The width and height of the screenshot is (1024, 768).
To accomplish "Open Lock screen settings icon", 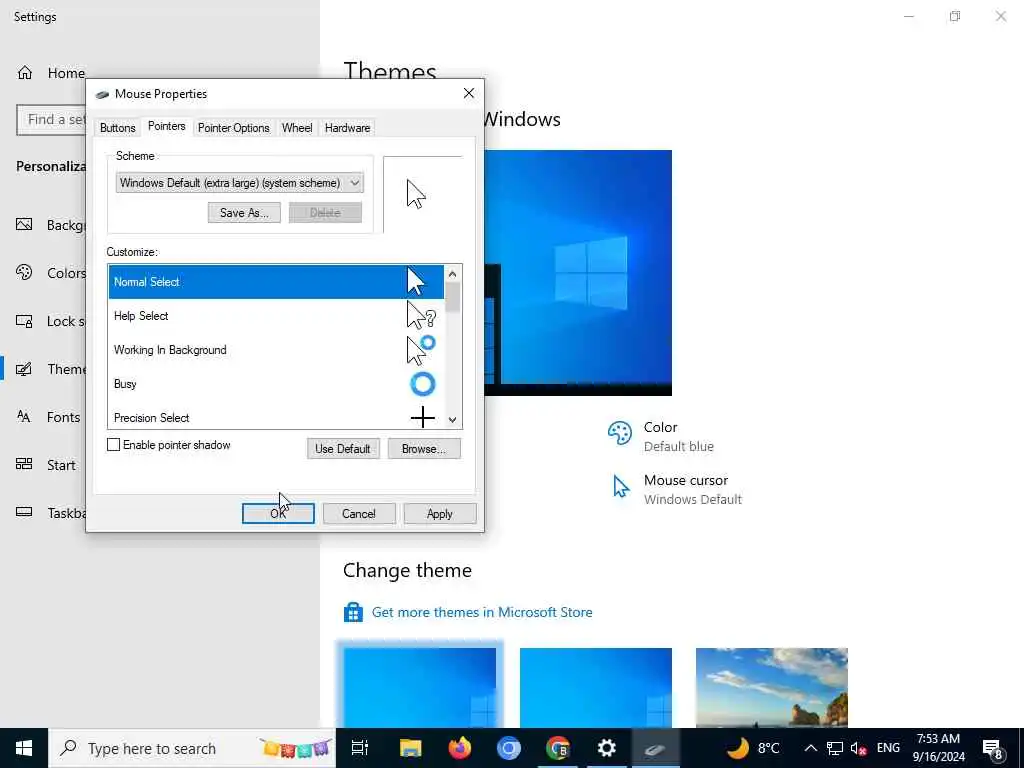I will click(24, 321).
